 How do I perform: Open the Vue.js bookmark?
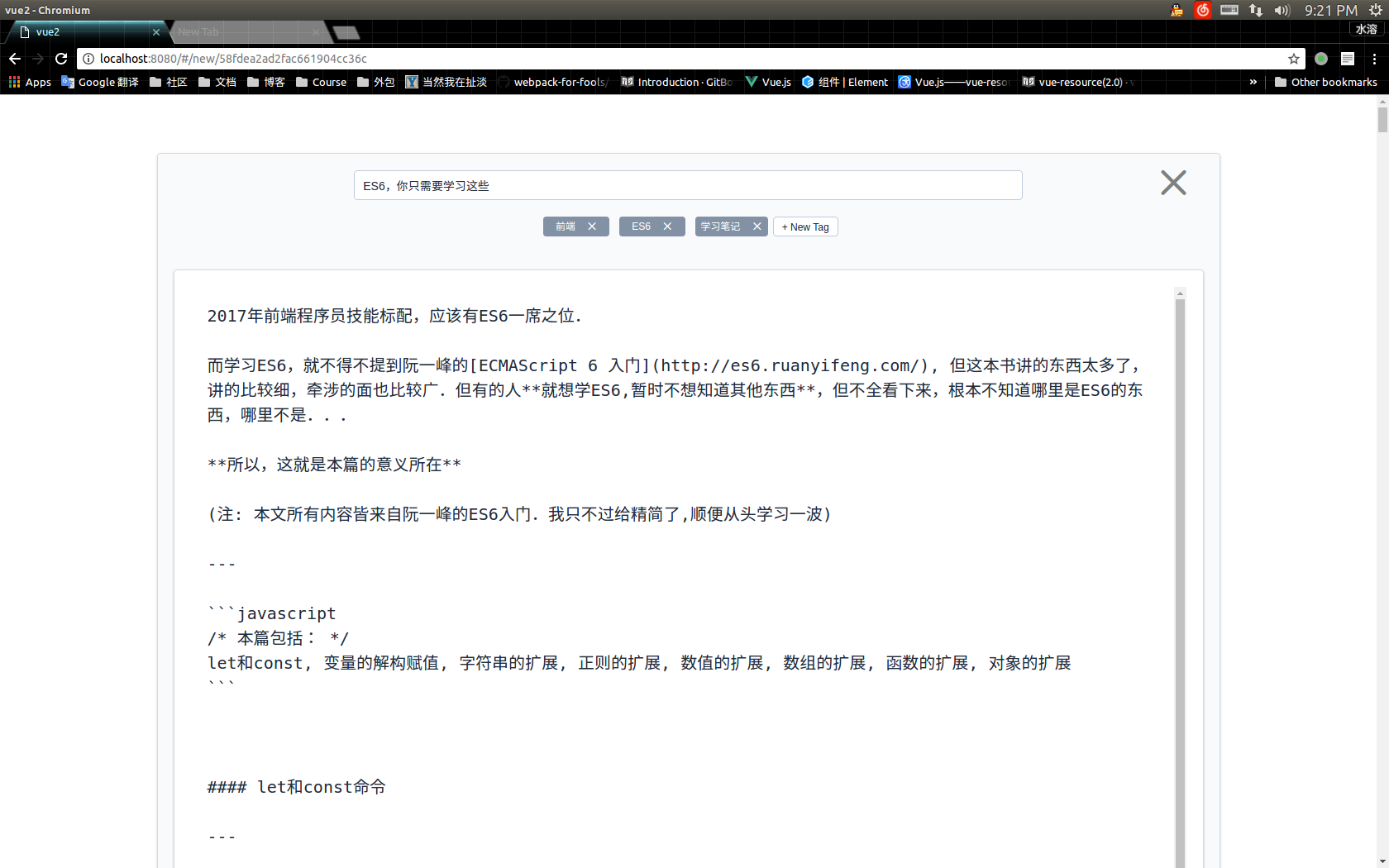(x=768, y=82)
